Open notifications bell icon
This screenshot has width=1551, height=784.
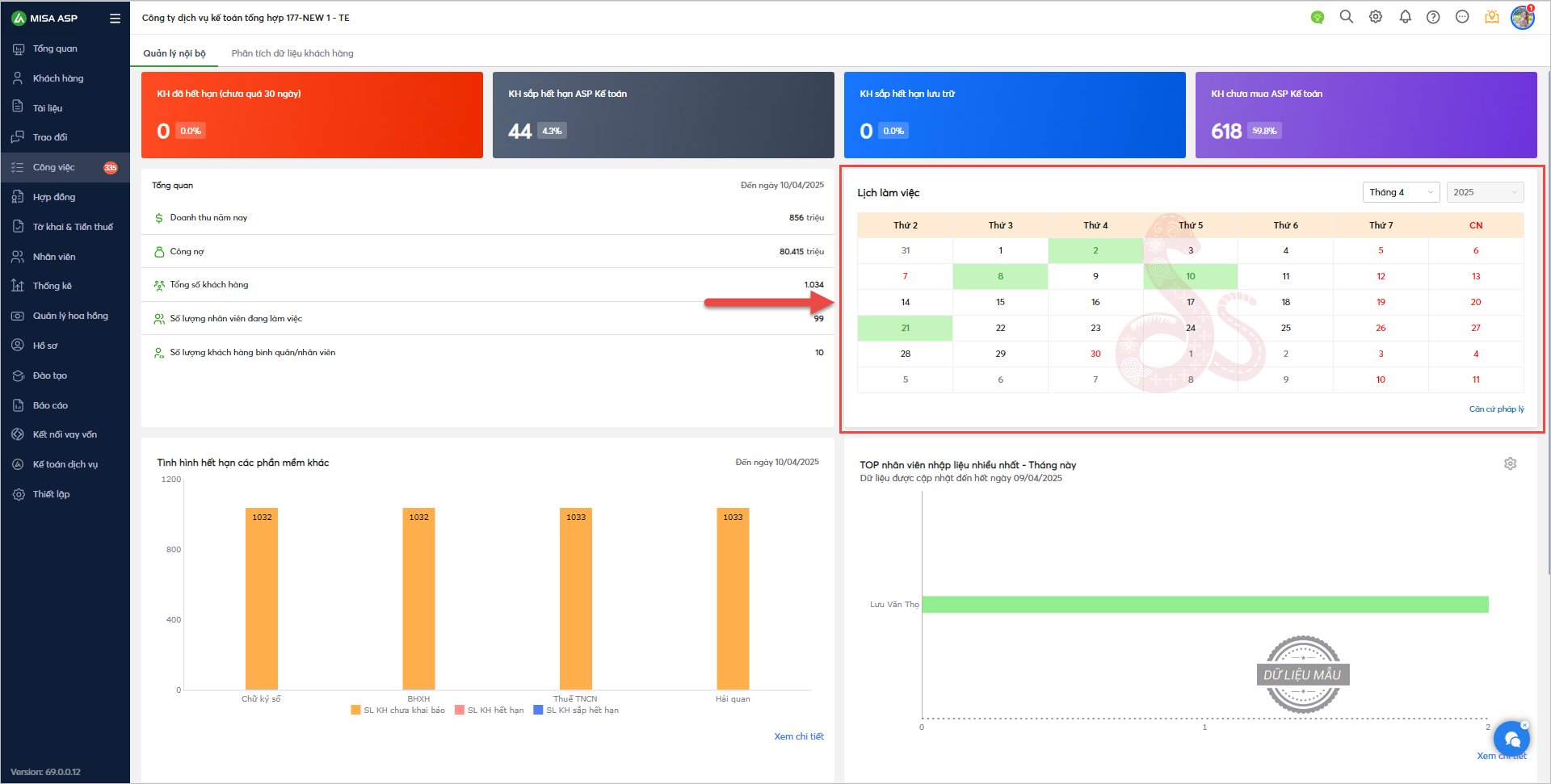[1406, 17]
